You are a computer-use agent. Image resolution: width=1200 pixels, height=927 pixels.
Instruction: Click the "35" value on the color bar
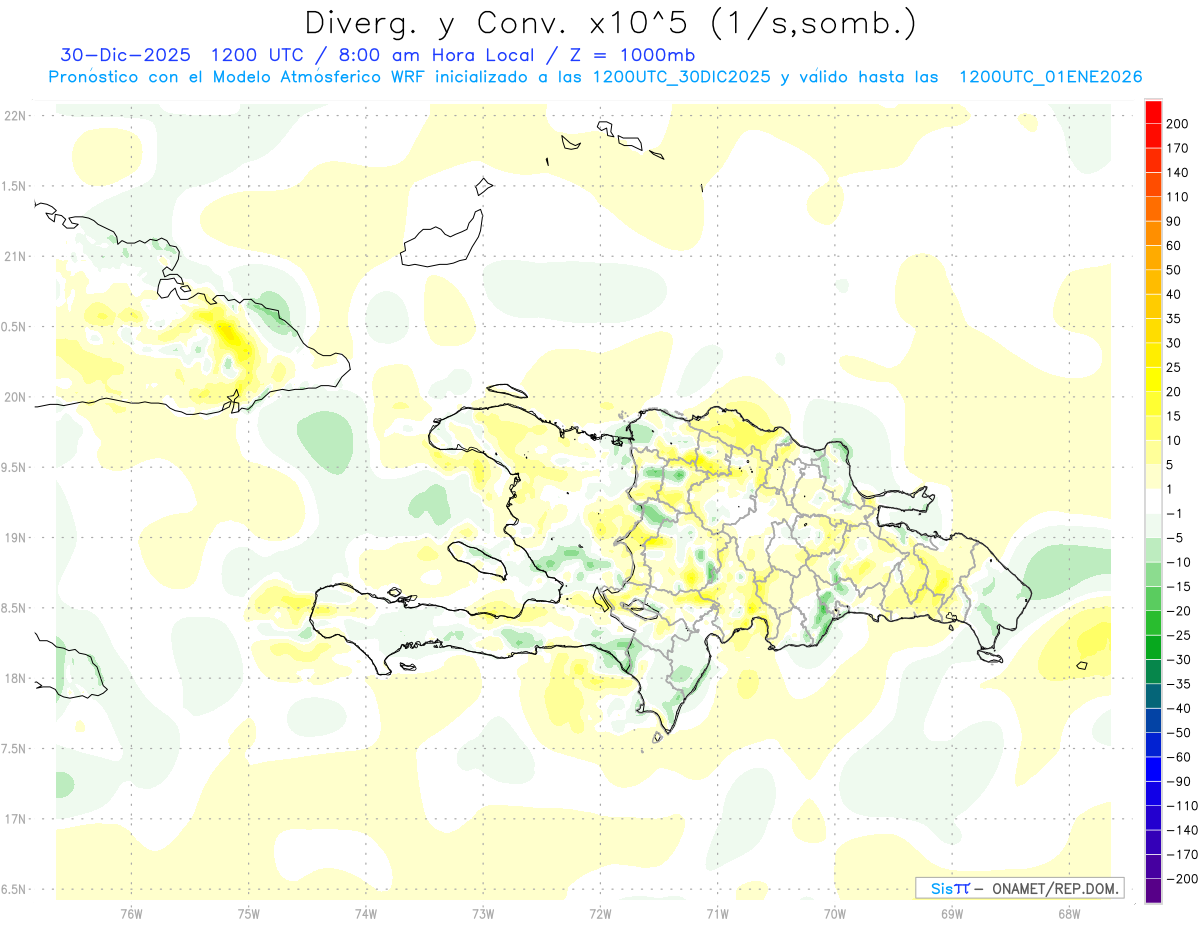coord(1174,319)
